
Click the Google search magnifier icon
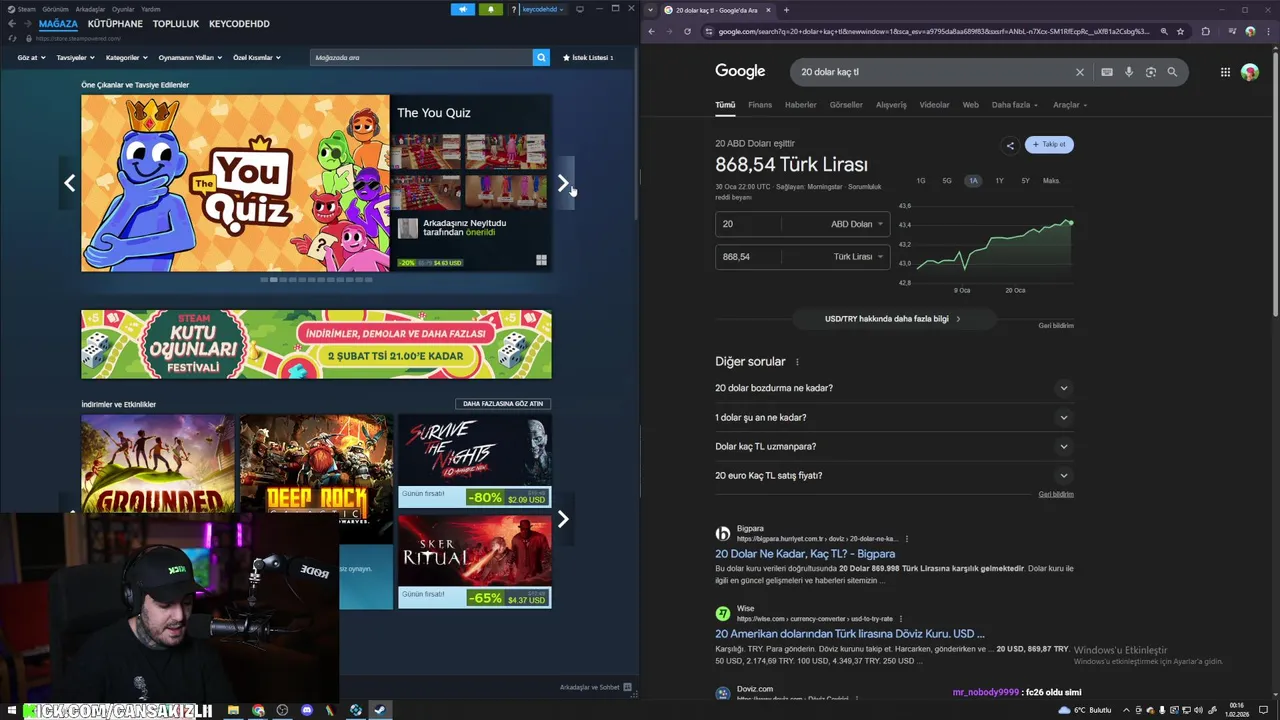pos(1172,72)
